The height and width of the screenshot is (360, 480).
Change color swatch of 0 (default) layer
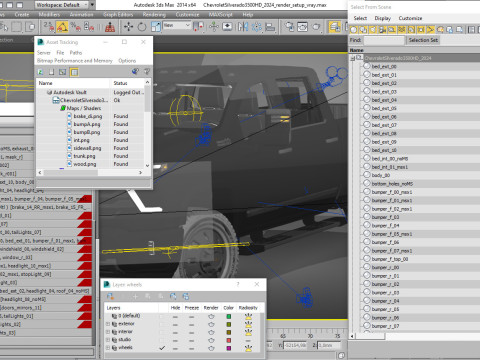point(229,316)
